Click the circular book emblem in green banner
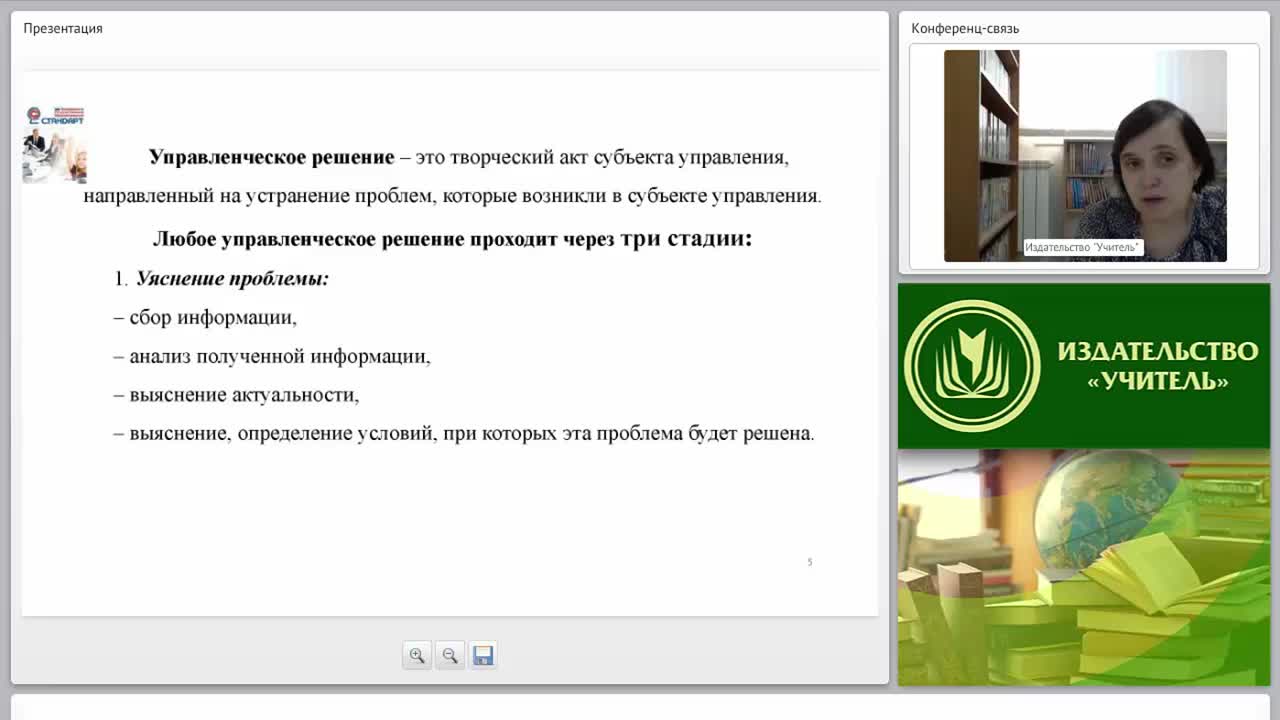The height and width of the screenshot is (720, 1280). click(972, 366)
